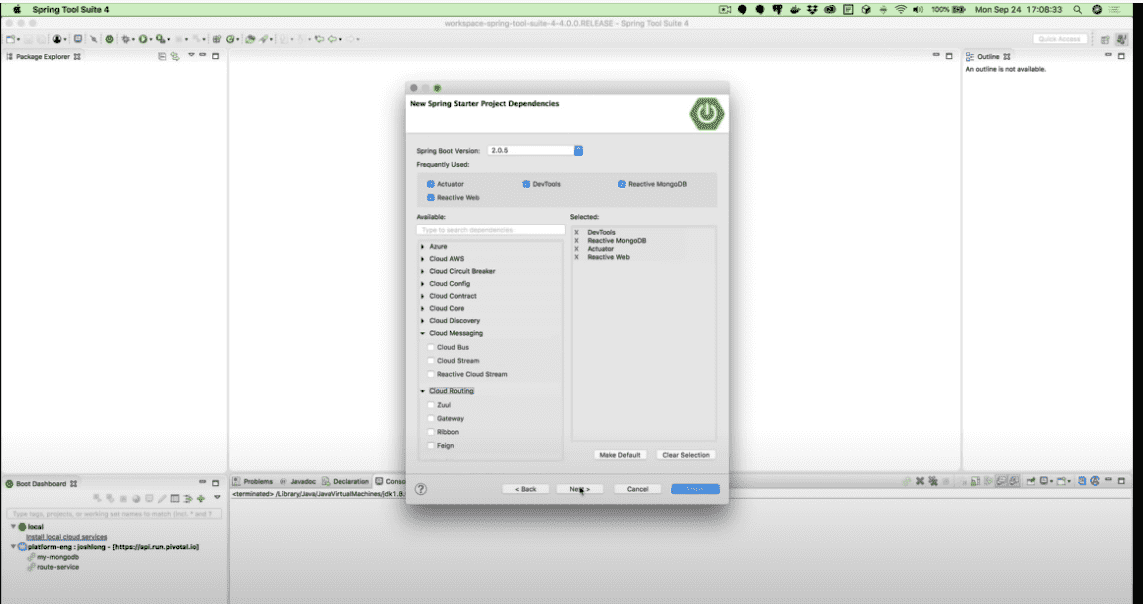The width and height of the screenshot is (1143, 604).
Task: Check the Cloud Bus checkbox
Action: tap(431, 348)
